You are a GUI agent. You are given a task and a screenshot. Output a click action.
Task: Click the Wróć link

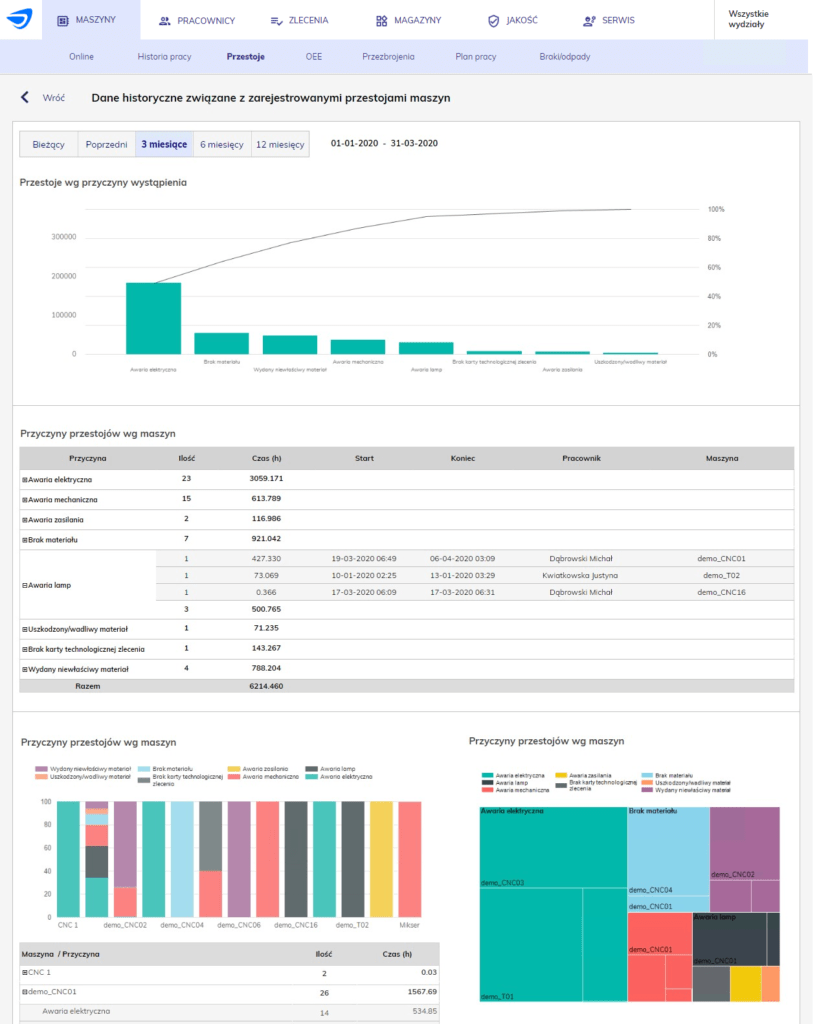coord(54,98)
